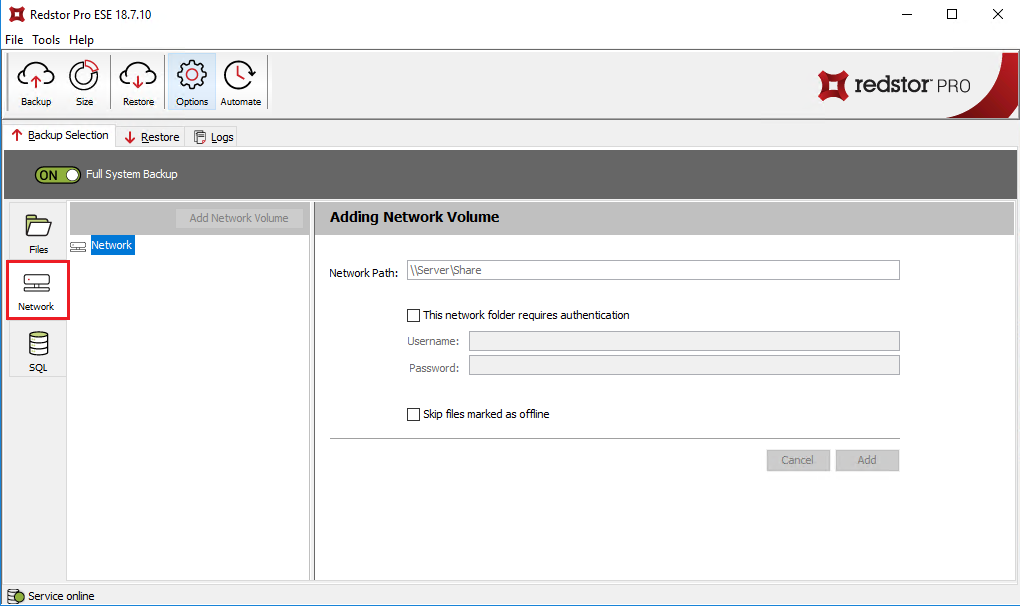Open the File menu

click(14, 40)
